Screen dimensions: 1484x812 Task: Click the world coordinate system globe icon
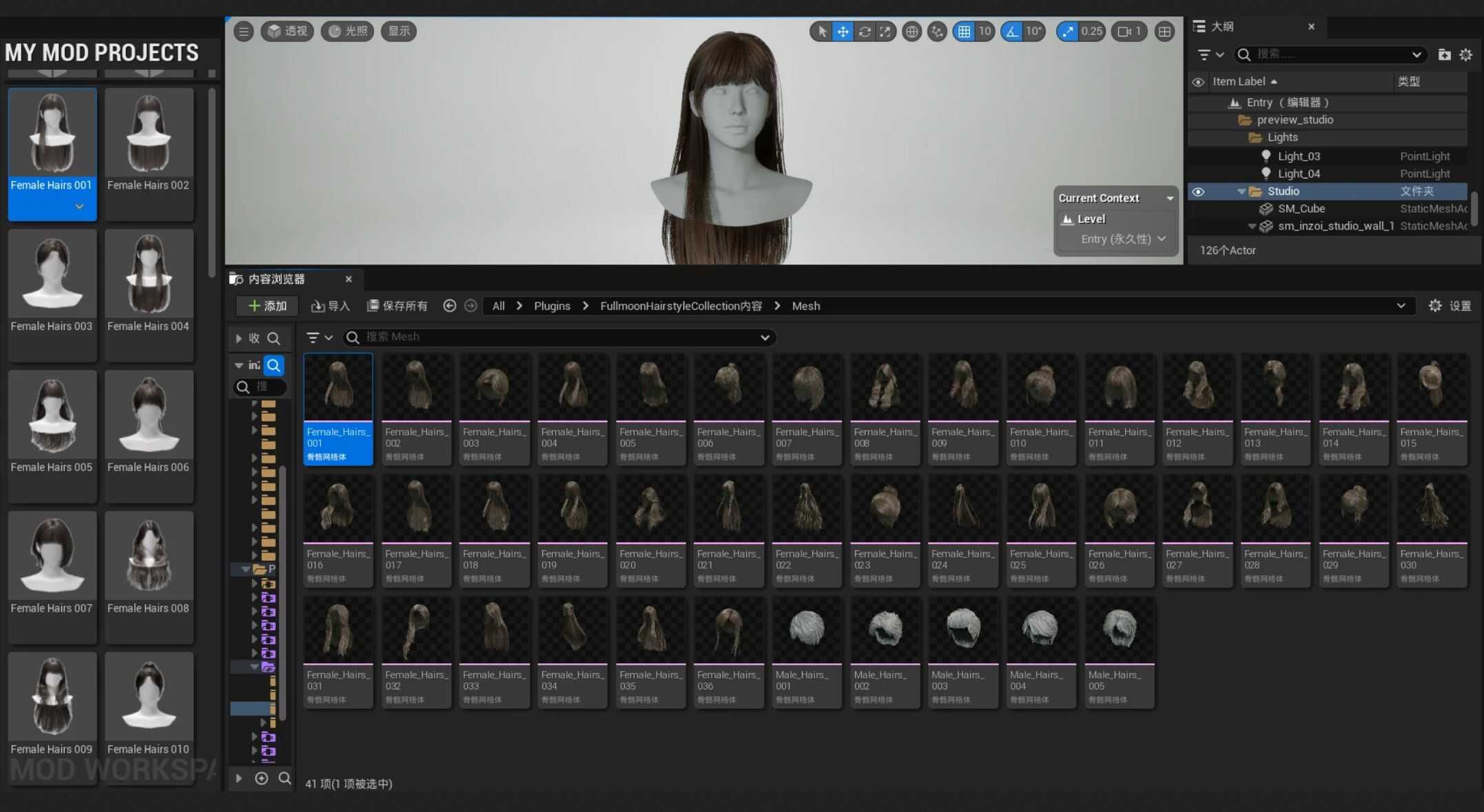(x=911, y=32)
